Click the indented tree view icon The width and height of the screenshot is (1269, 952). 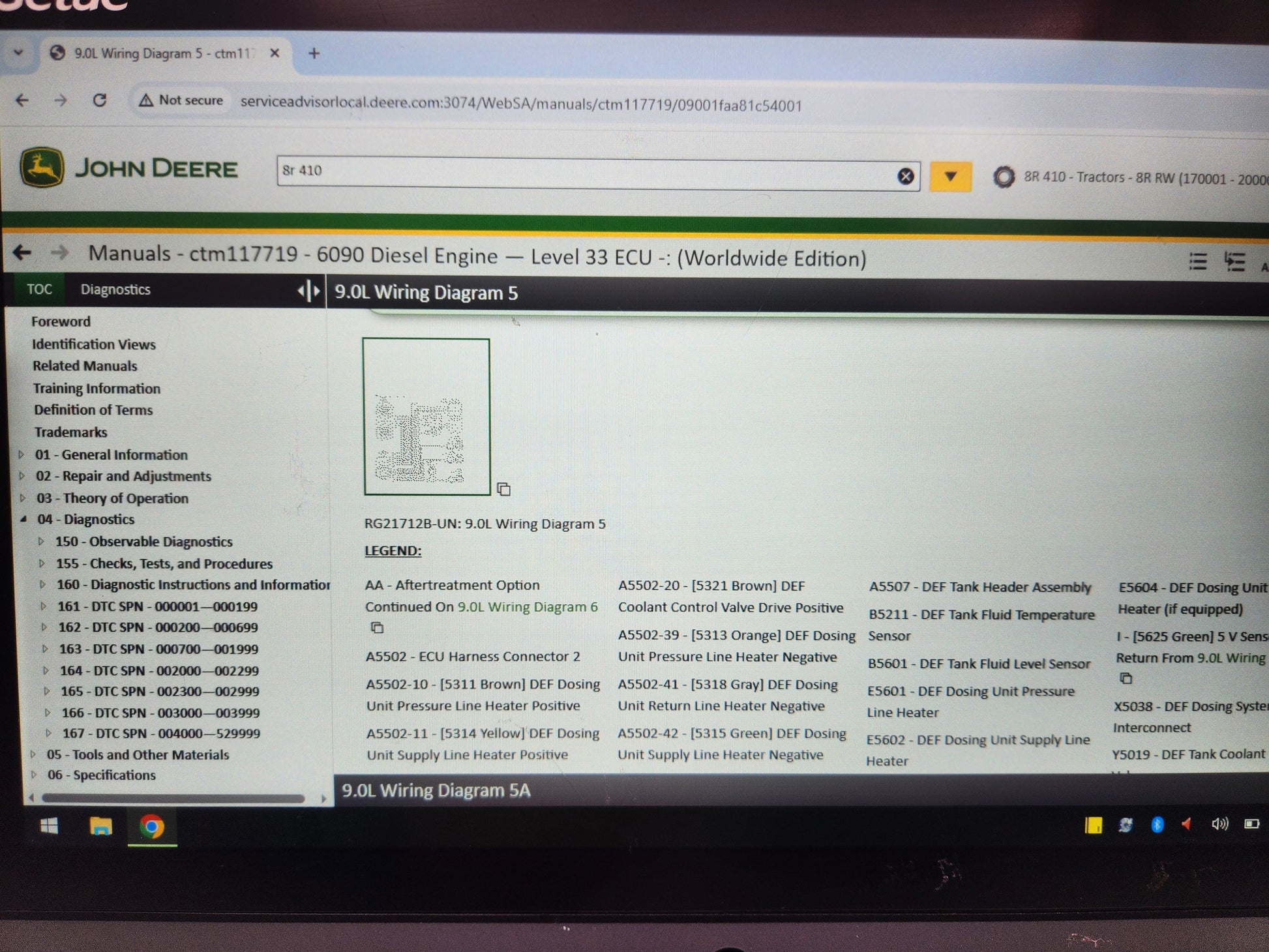click(x=1234, y=261)
